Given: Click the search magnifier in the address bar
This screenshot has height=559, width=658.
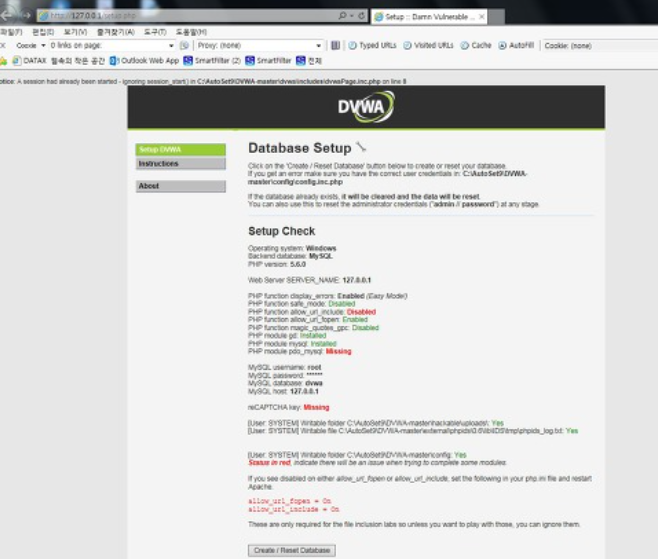Looking at the screenshot, I should pyautogui.click(x=342, y=16).
